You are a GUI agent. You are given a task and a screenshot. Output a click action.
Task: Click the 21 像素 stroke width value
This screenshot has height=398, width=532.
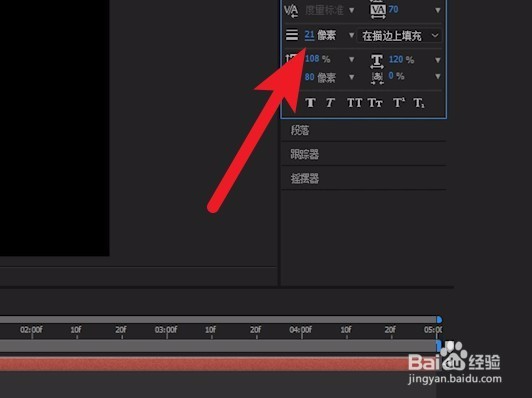click(320, 35)
